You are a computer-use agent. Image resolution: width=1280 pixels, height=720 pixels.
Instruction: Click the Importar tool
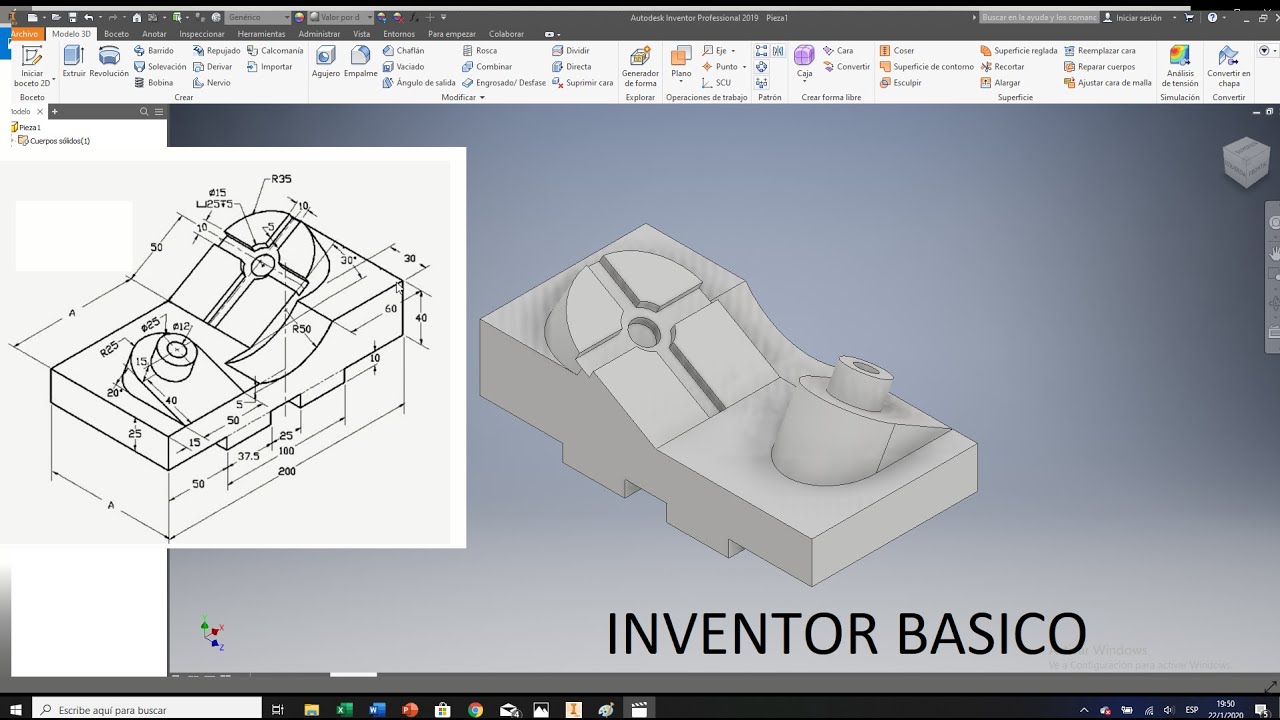270,66
